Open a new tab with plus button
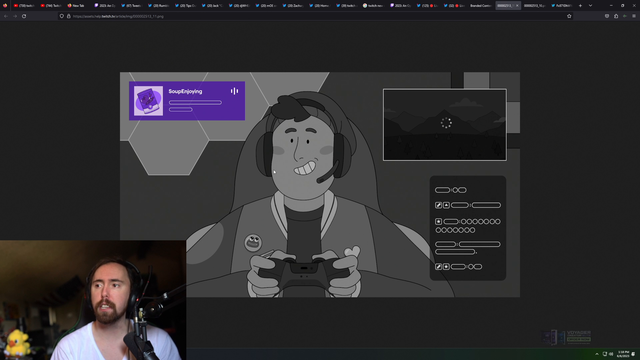Image resolution: width=640 pixels, height=360 pixels. [x=580, y=6]
